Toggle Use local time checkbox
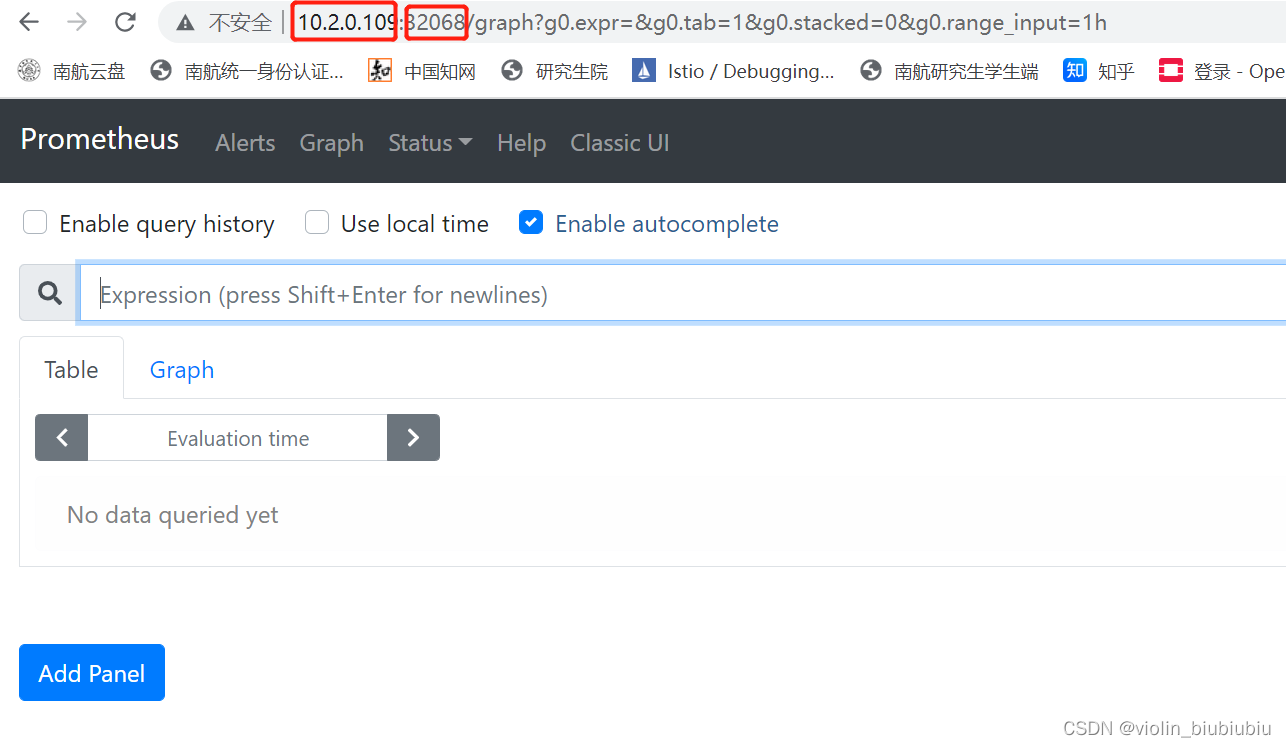 click(317, 223)
